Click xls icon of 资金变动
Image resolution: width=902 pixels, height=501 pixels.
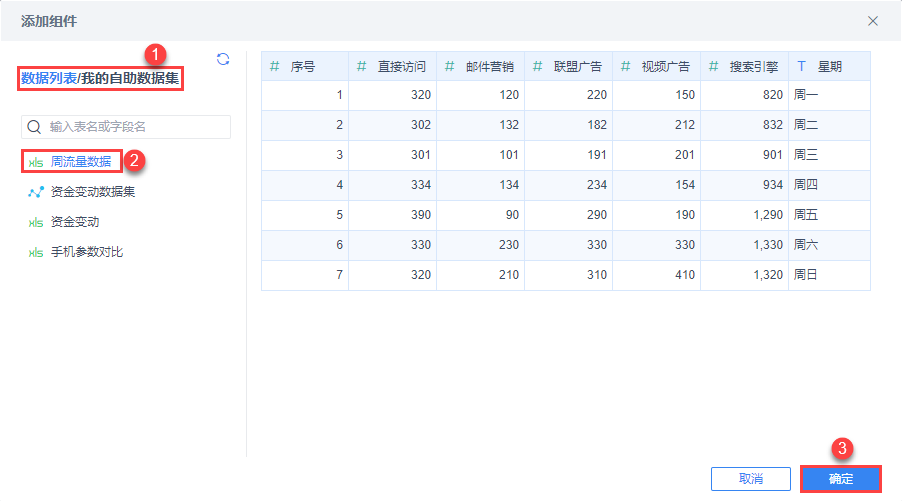pos(36,223)
